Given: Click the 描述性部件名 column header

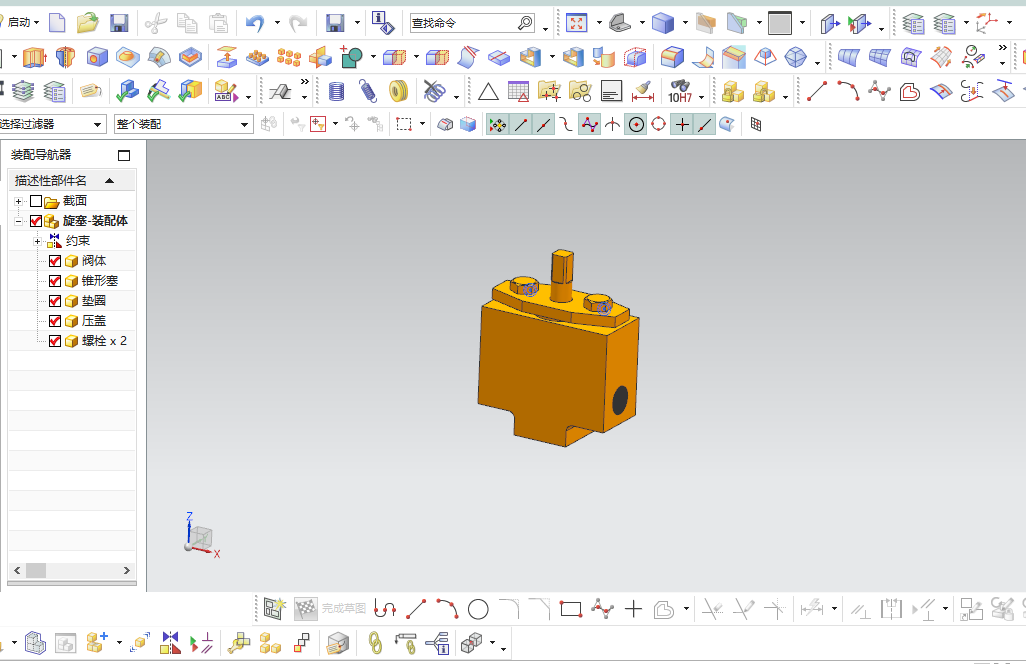Looking at the screenshot, I should (x=72, y=181).
